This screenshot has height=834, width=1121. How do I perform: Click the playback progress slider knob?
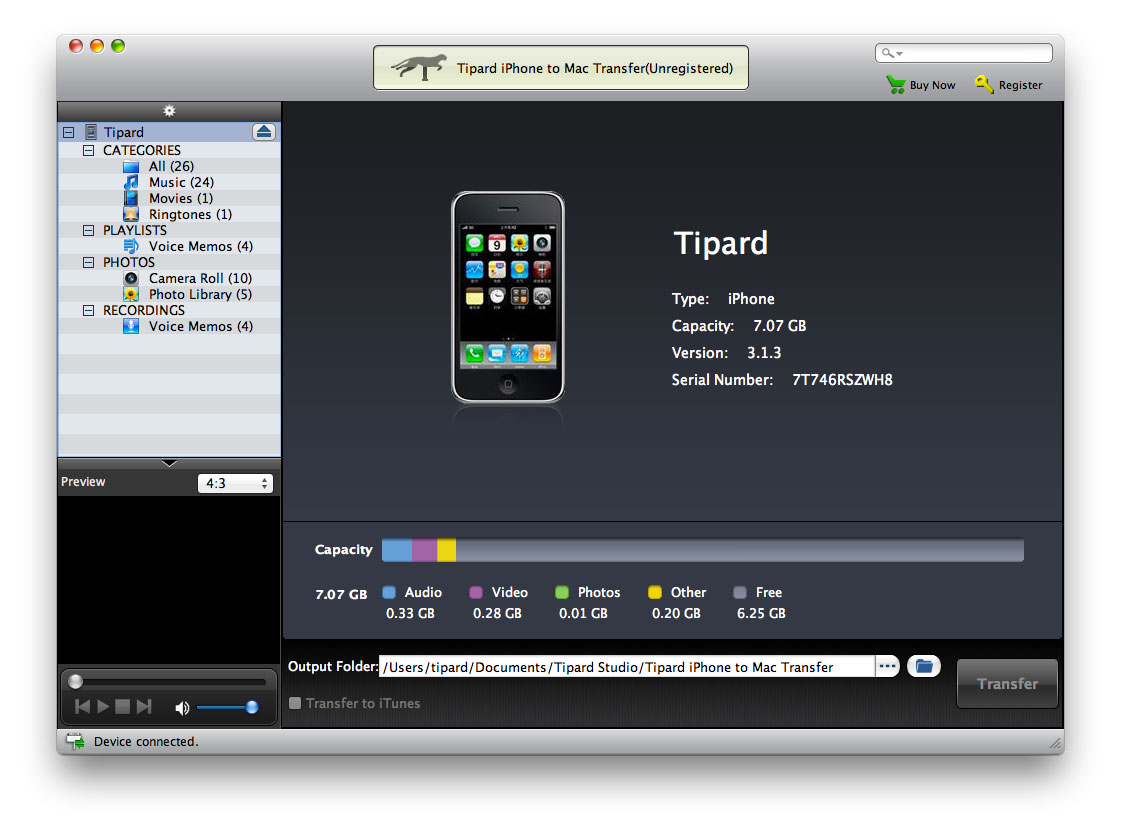click(75, 681)
